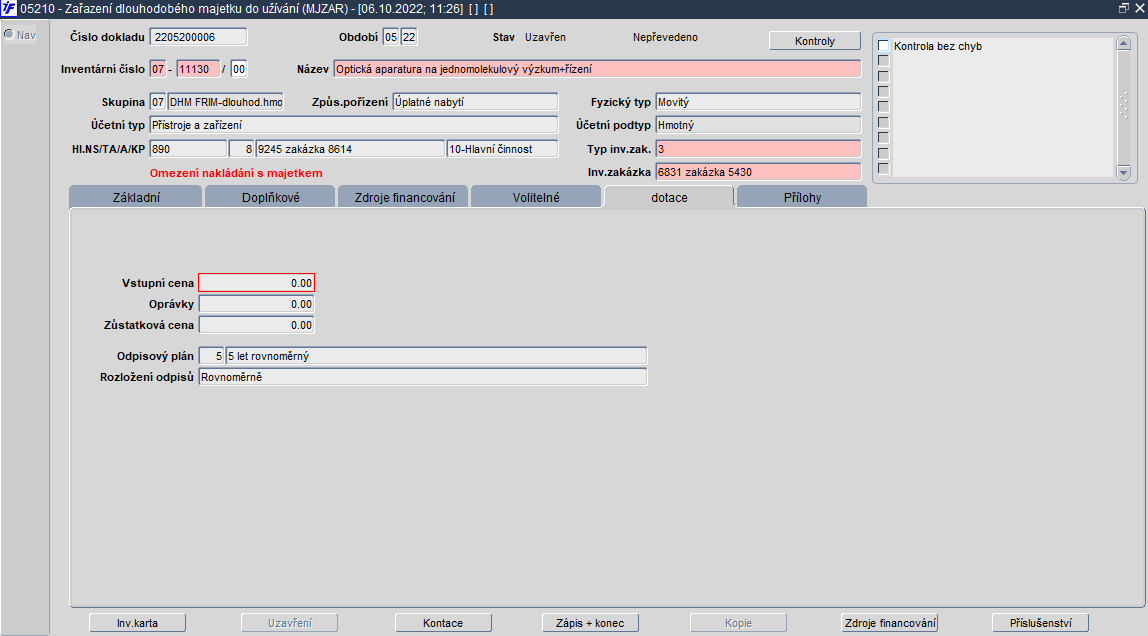Switch to the Základní tab
The height and width of the screenshot is (636, 1148).
coord(135,197)
